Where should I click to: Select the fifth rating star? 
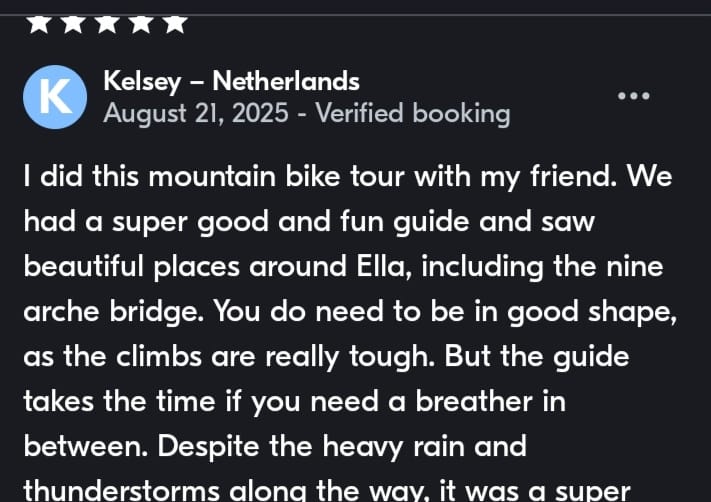click(175, 23)
